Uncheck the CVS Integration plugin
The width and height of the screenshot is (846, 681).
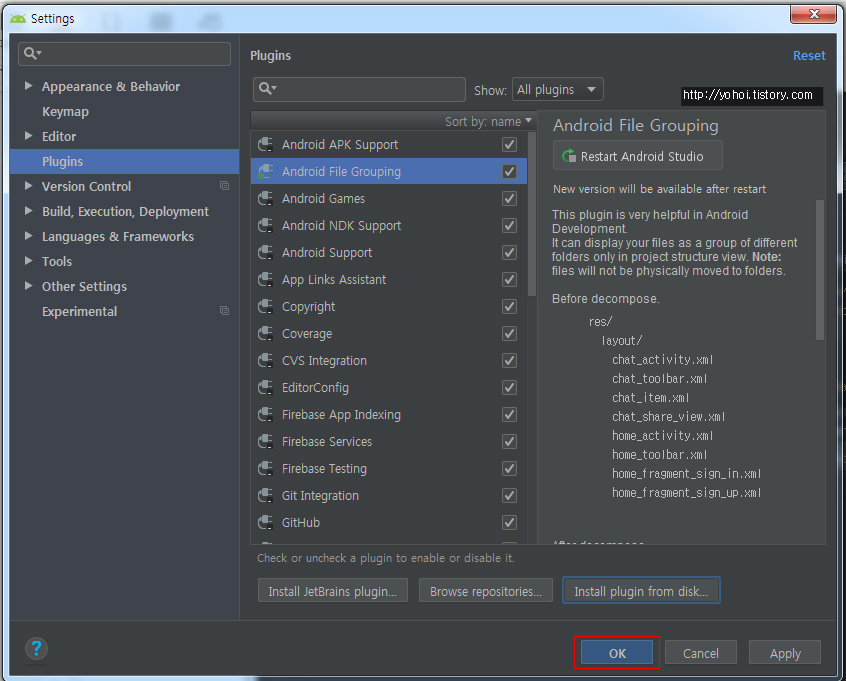pyautogui.click(x=509, y=360)
